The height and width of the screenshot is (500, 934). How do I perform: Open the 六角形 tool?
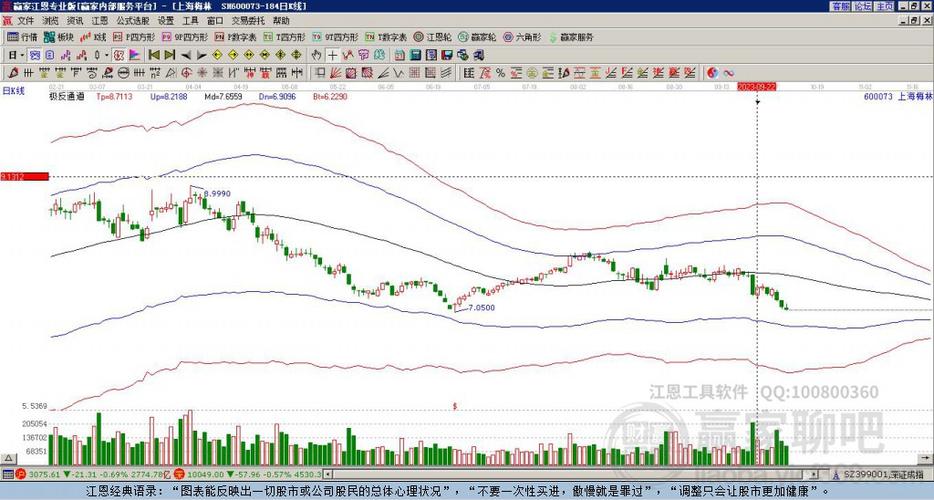coord(522,37)
